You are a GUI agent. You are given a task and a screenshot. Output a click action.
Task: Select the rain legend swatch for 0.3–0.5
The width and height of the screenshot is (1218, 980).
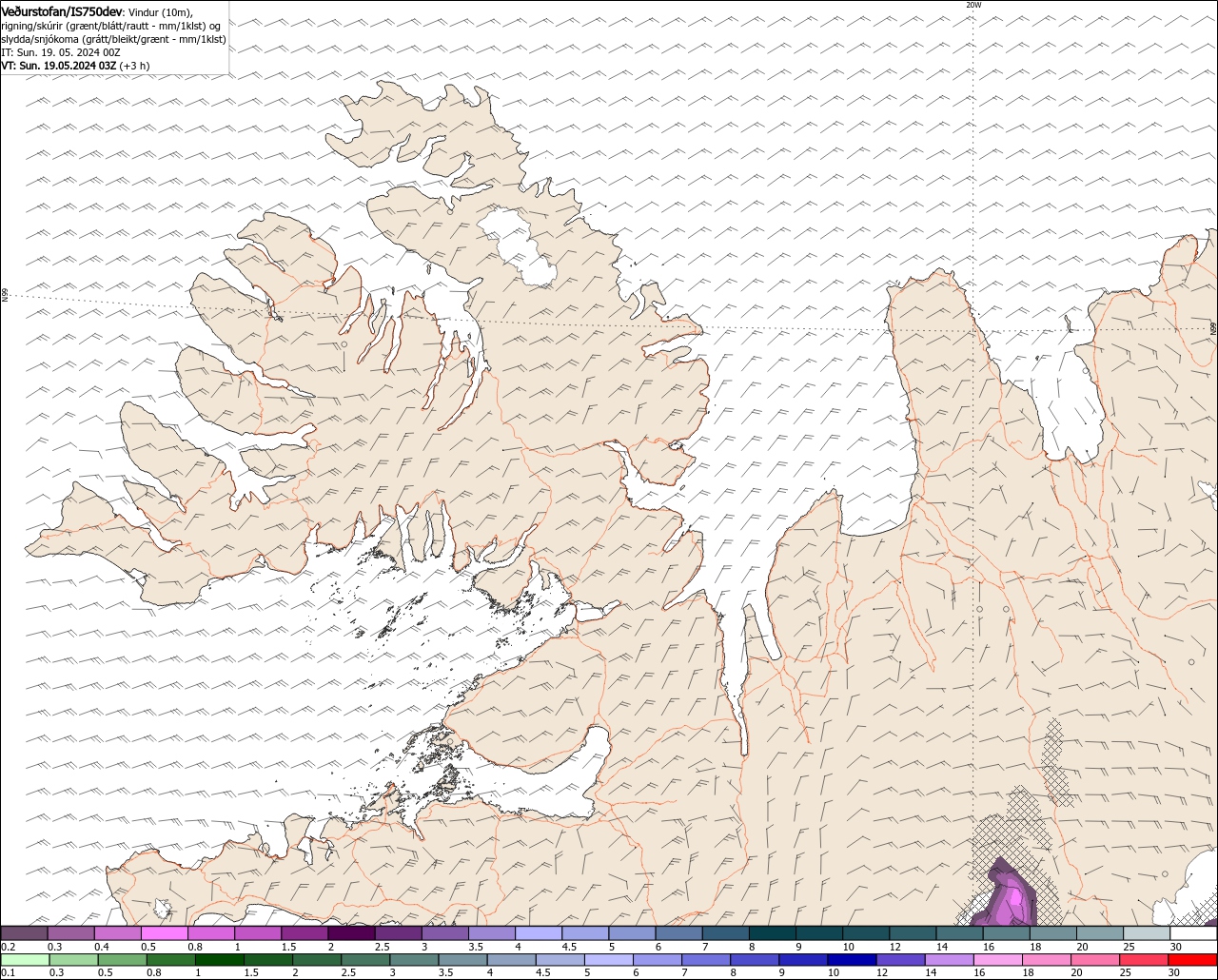point(73,959)
